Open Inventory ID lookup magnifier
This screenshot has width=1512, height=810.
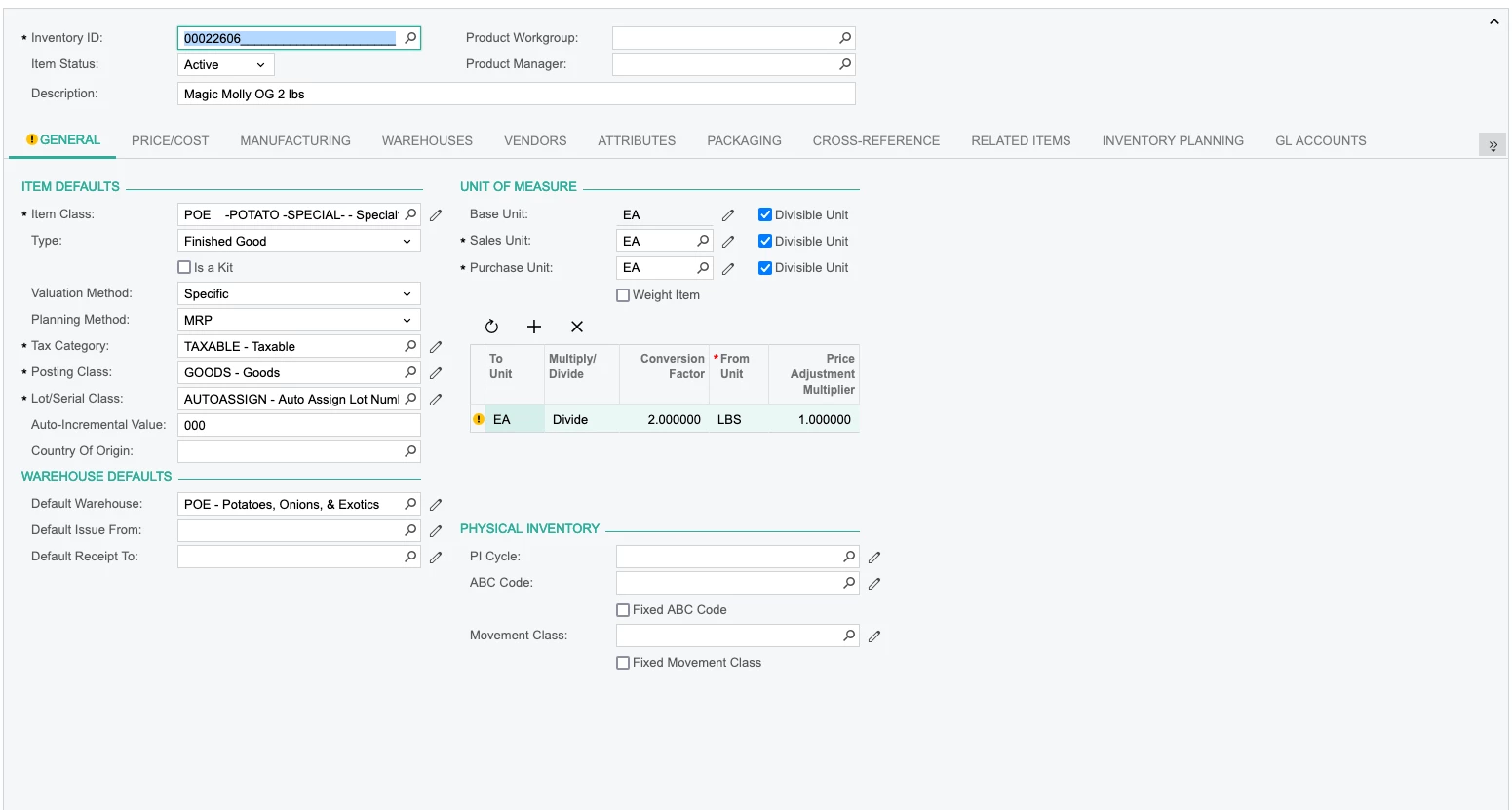[410, 38]
